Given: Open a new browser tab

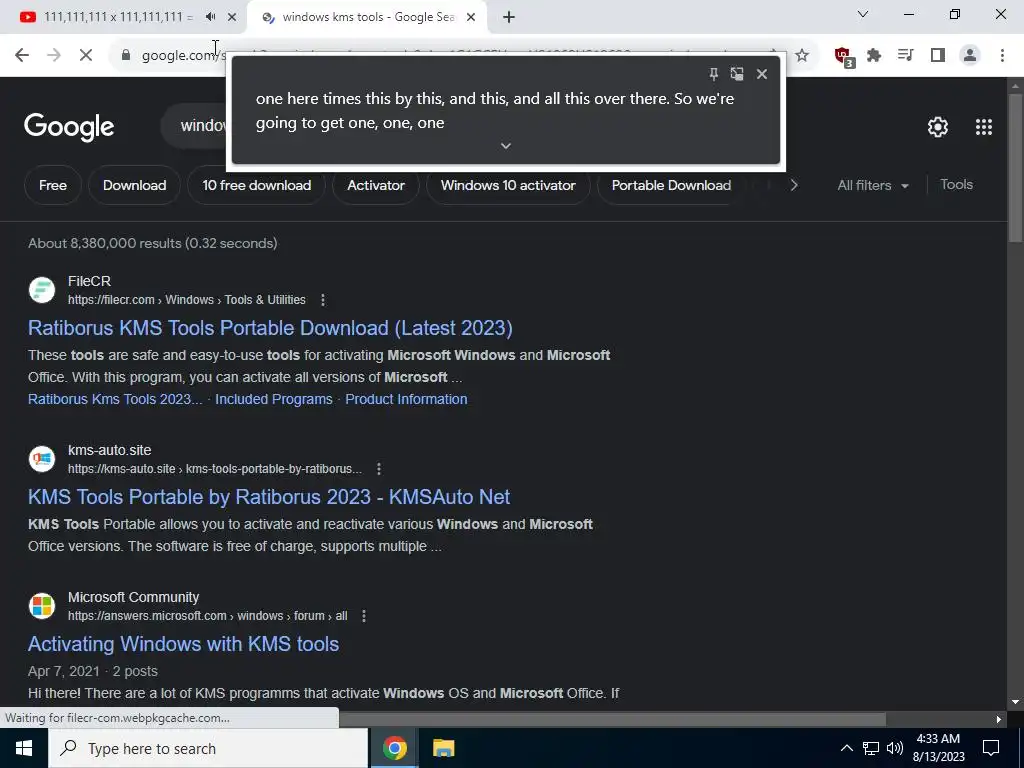Looking at the screenshot, I should pos(509,17).
